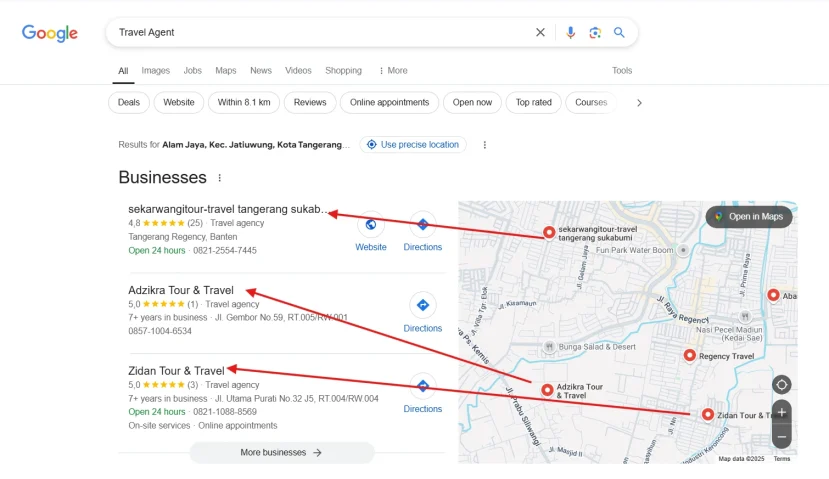Viewport: 829px width, 479px height.
Task: Switch to the News tab
Action: [261, 70]
